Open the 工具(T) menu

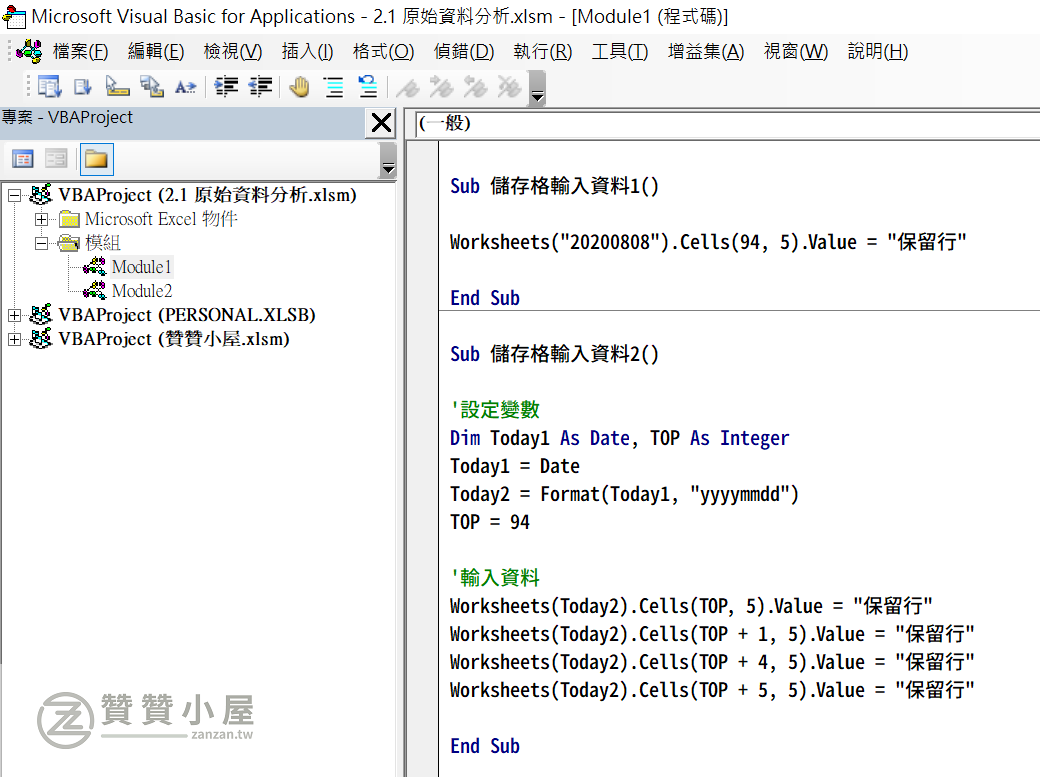pos(619,51)
